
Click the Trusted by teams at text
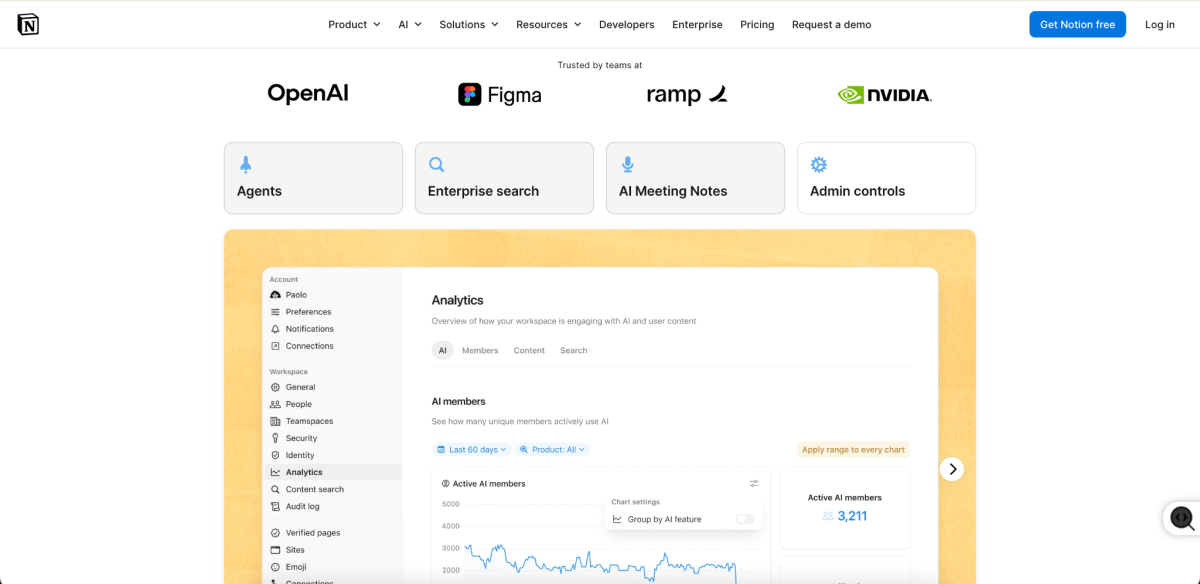coord(600,65)
